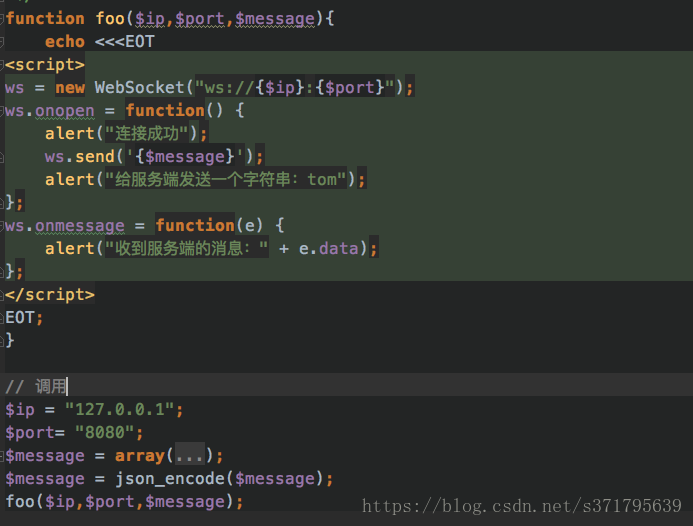Place cursor in the // 调用 comment
Viewport: 693px width, 526px height.
tap(35, 386)
